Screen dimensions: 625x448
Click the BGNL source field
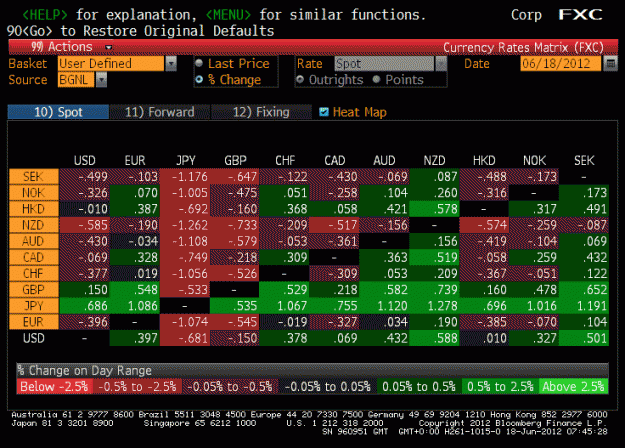click(76, 80)
